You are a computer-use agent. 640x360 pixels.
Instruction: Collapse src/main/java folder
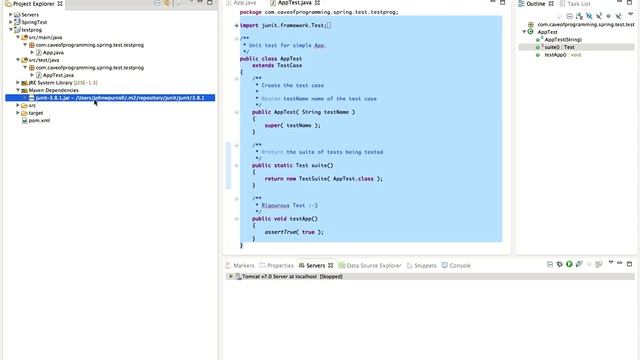(x=18, y=37)
